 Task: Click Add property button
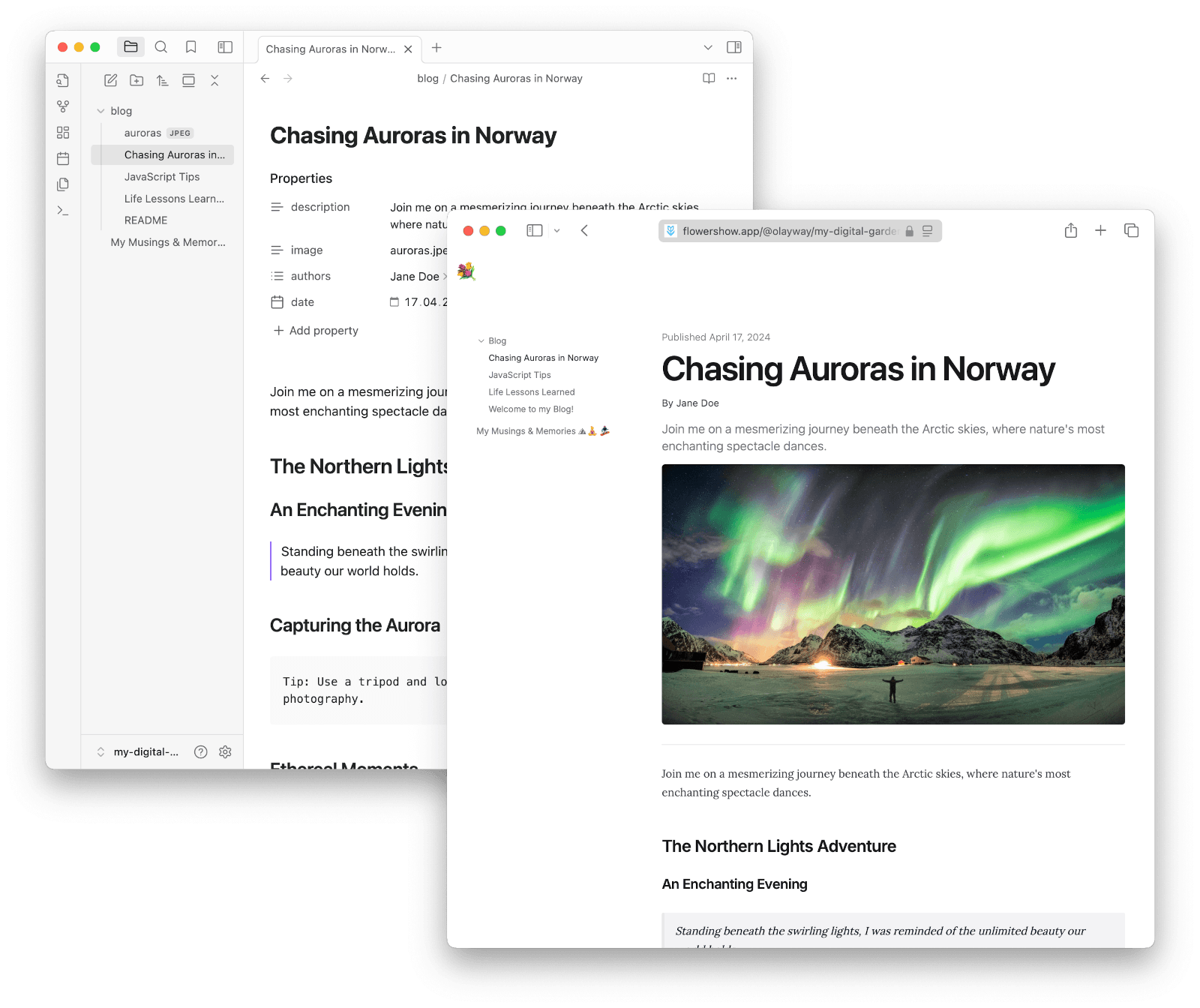[316, 331]
